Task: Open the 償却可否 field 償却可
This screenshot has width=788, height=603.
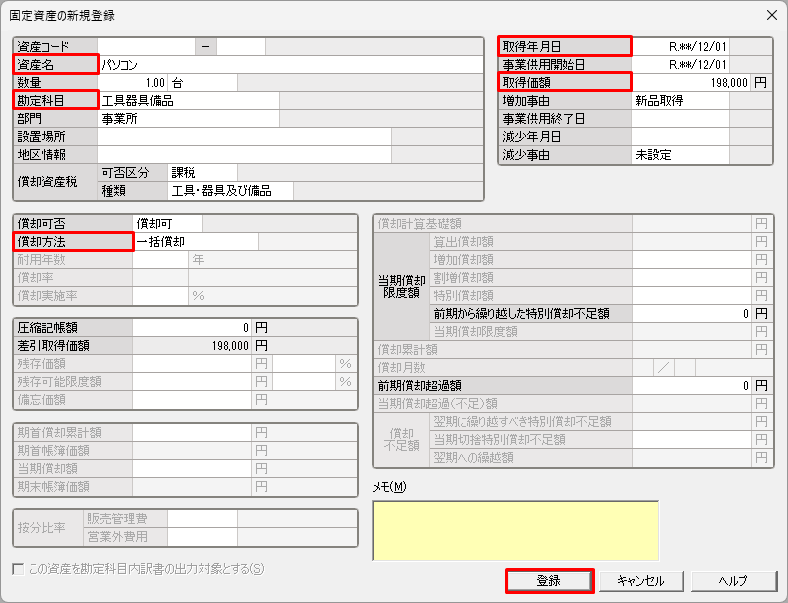Action: (x=167, y=223)
